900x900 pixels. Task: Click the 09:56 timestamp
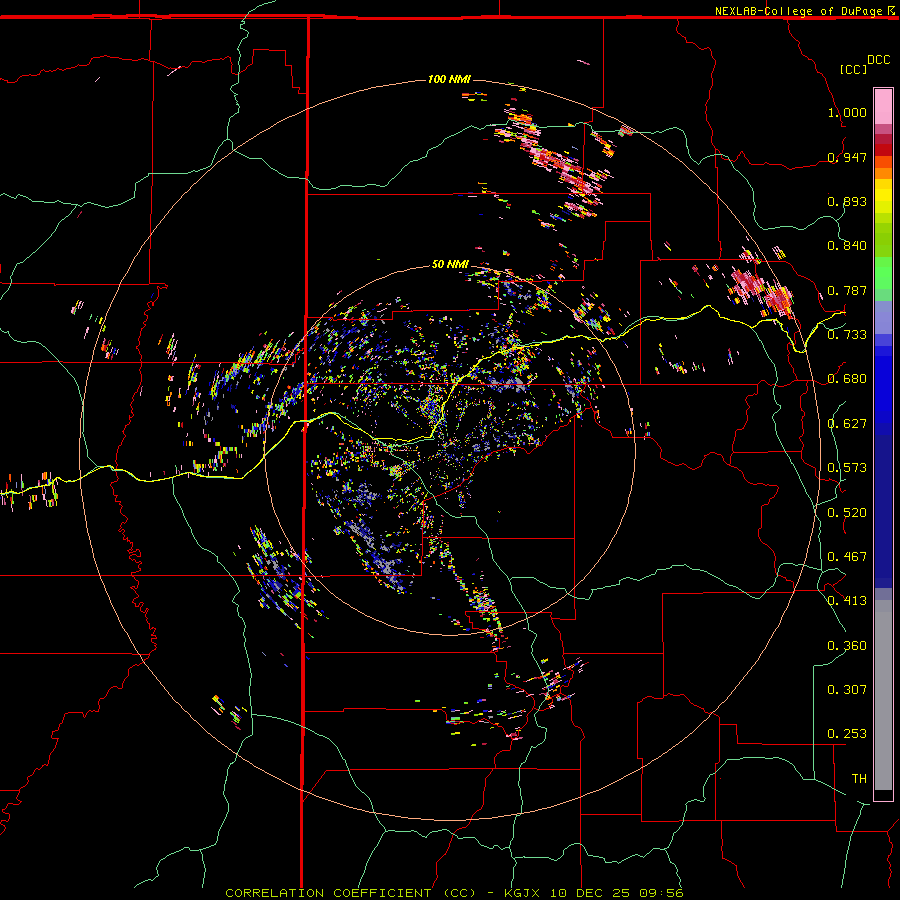(660, 893)
